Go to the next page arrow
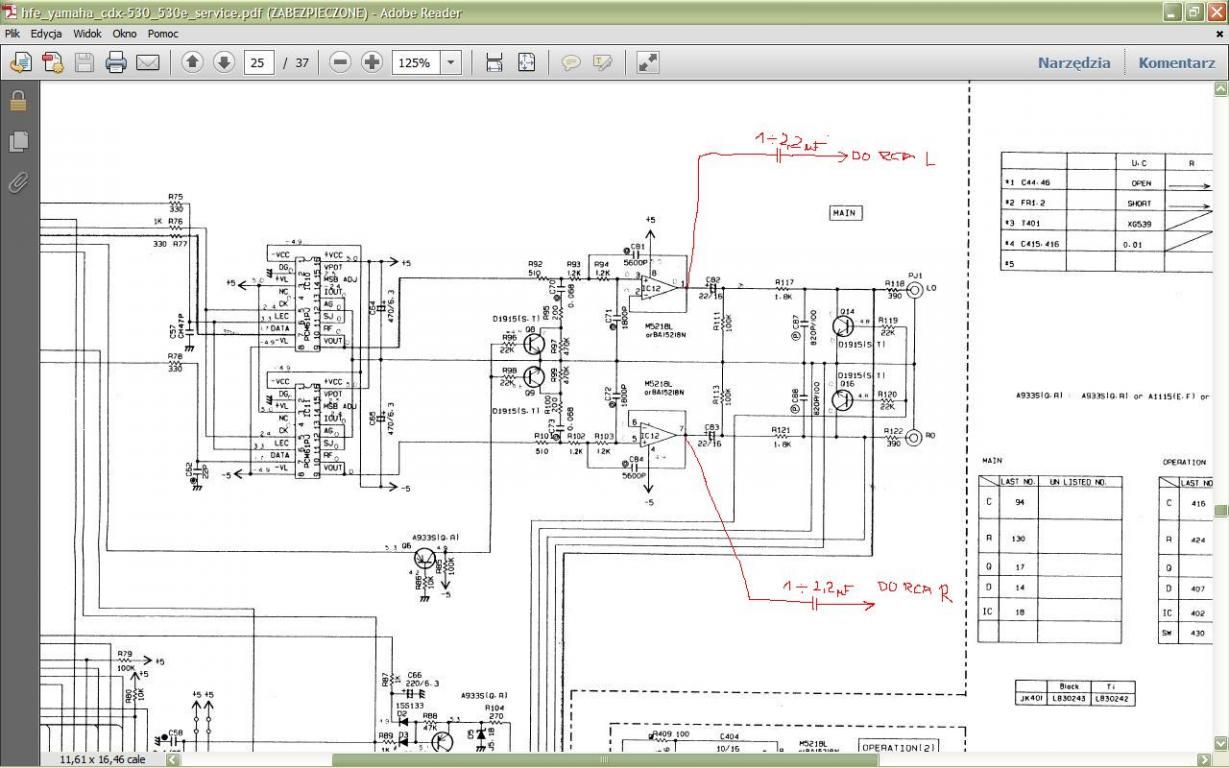Viewport: 1229px width, 768px height. 224,62
